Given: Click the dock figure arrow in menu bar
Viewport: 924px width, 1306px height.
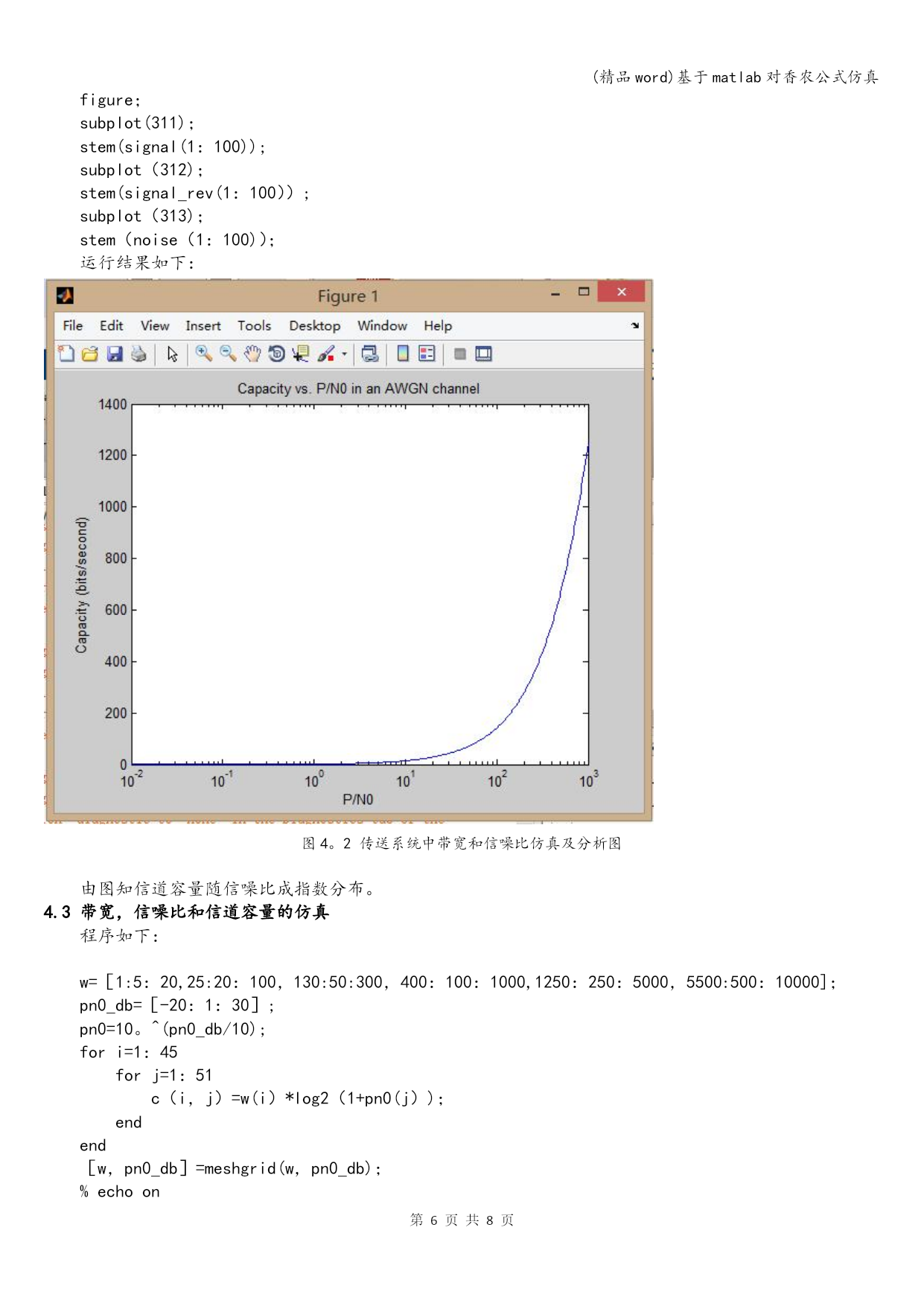Looking at the screenshot, I should click(x=635, y=325).
